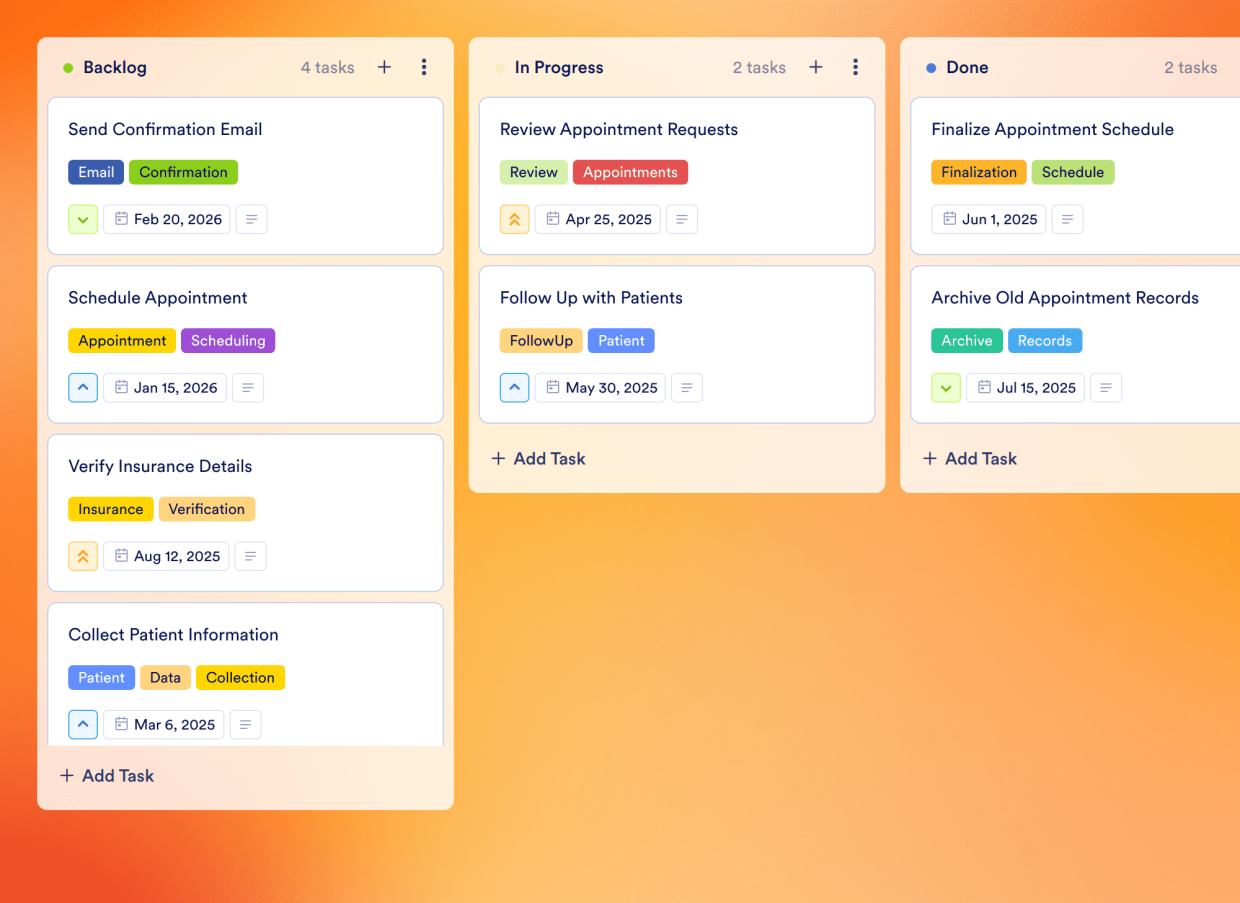The image size is (1240, 903).
Task: Click the plus icon in the In Progress header
Action: (816, 67)
